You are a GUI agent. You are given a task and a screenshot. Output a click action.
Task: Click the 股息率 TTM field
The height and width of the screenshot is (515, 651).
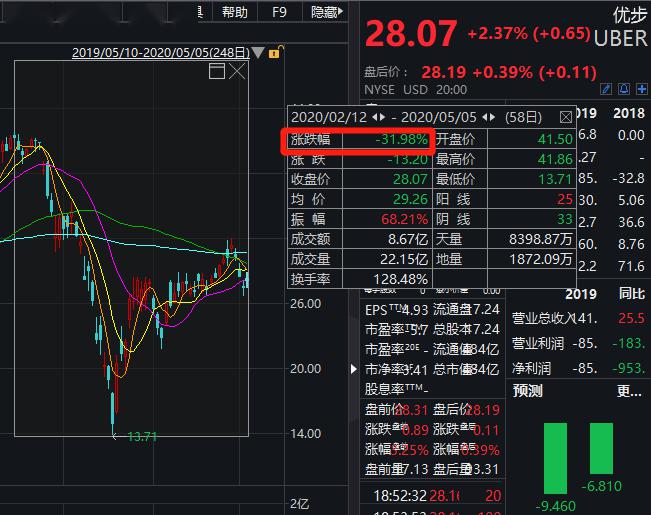(x=396, y=389)
